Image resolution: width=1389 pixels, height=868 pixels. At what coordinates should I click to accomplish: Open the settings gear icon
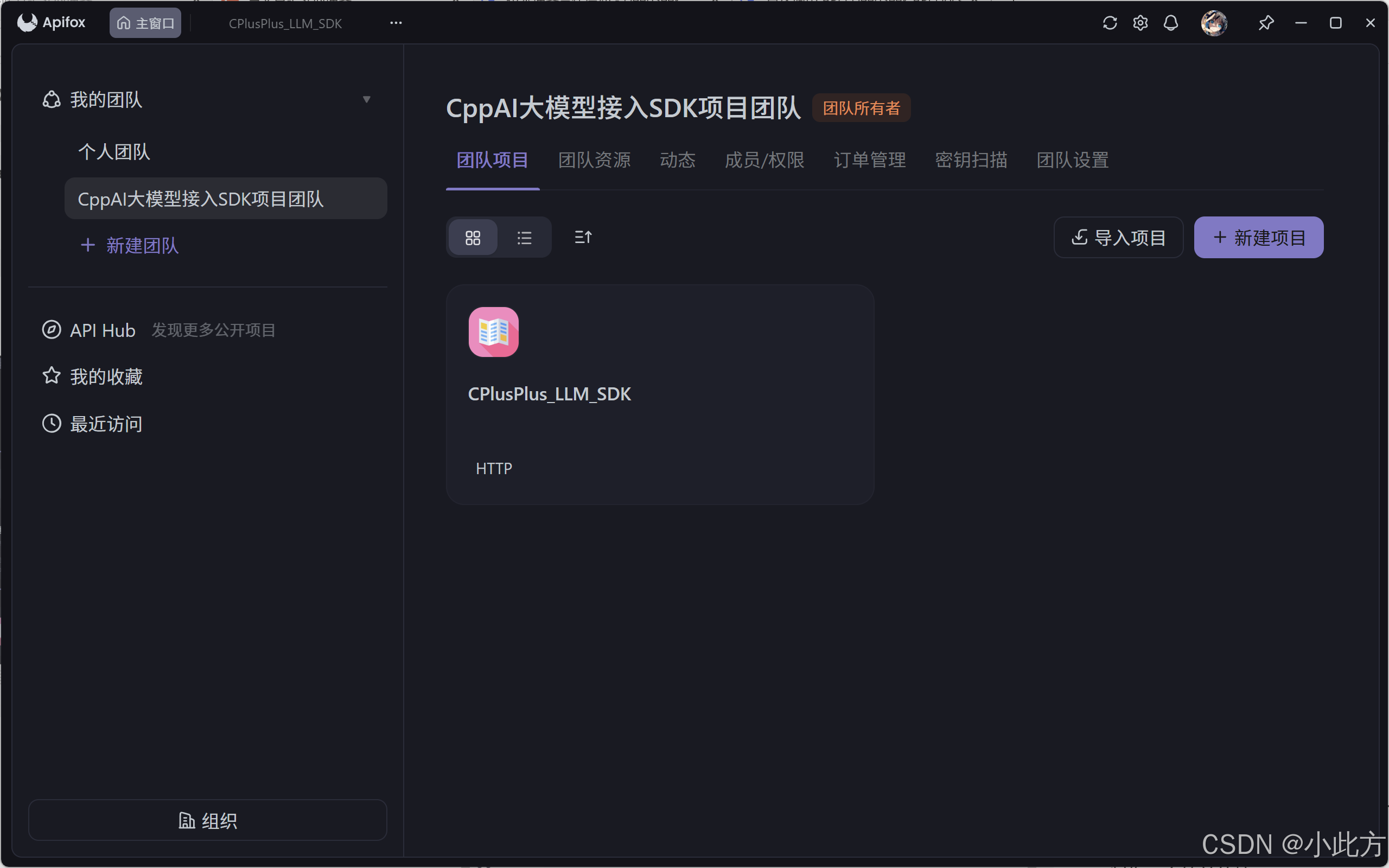(x=1140, y=23)
